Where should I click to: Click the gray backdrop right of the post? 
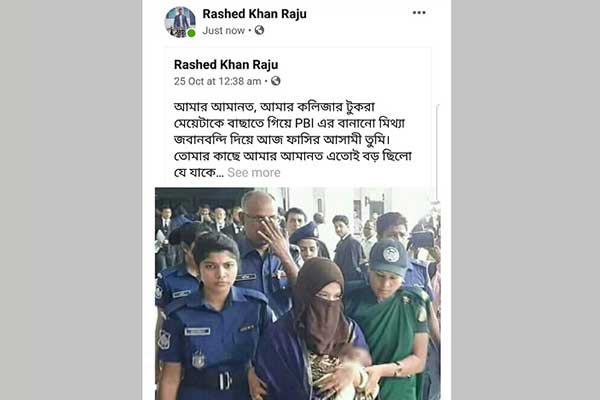(525, 200)
